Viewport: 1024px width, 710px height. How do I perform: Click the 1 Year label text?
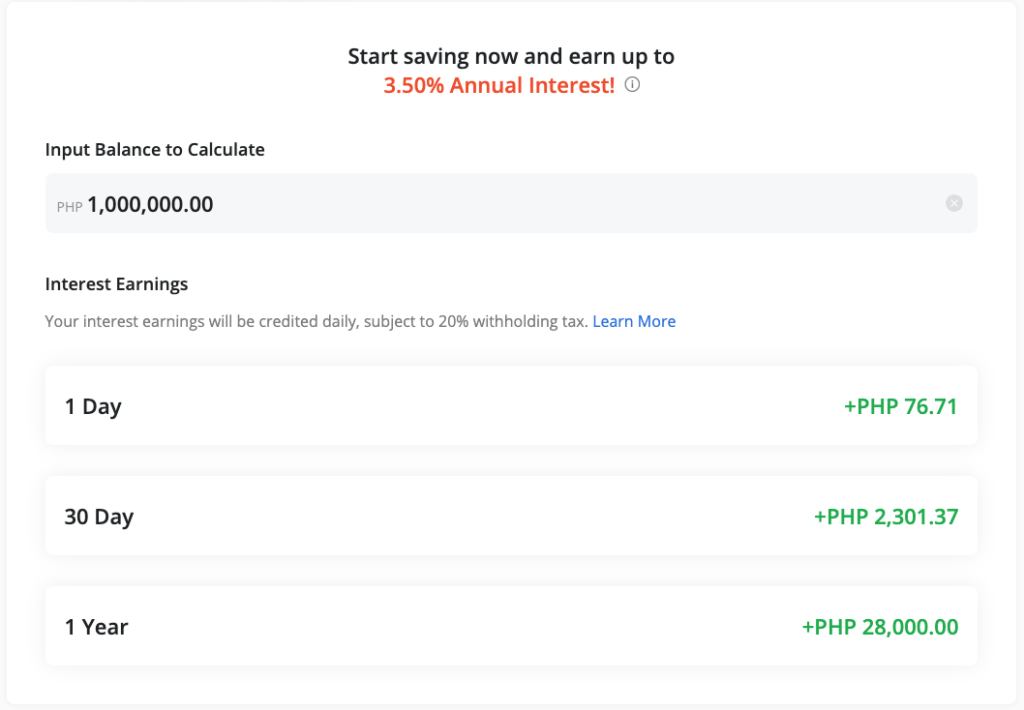point(96,628)
